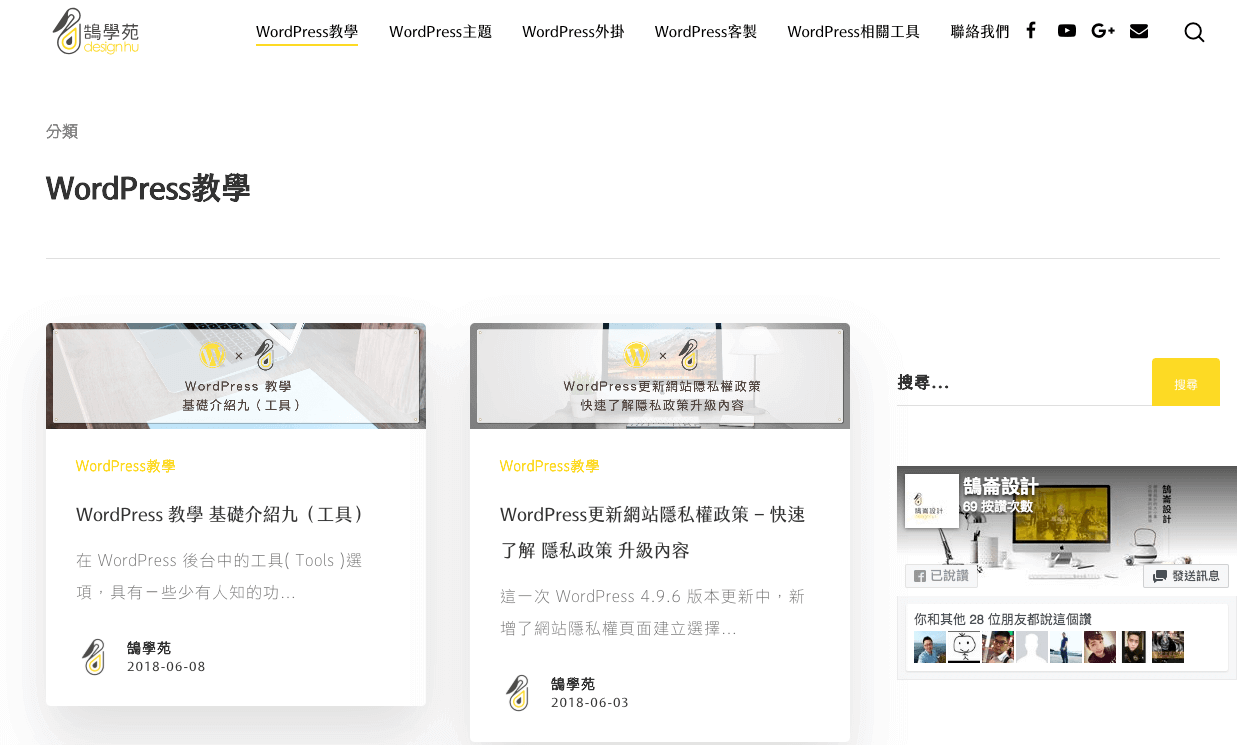Click the yellow 搜尋 button
Screen dimensions: 1257x745
(x=1186, y=382)
